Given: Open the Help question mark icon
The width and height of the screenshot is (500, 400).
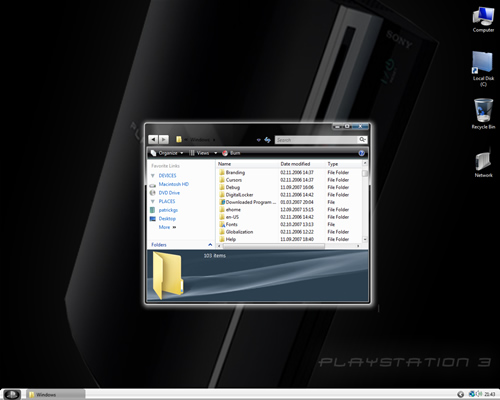Looking at the screenshot, I should (x=361, y=153).
